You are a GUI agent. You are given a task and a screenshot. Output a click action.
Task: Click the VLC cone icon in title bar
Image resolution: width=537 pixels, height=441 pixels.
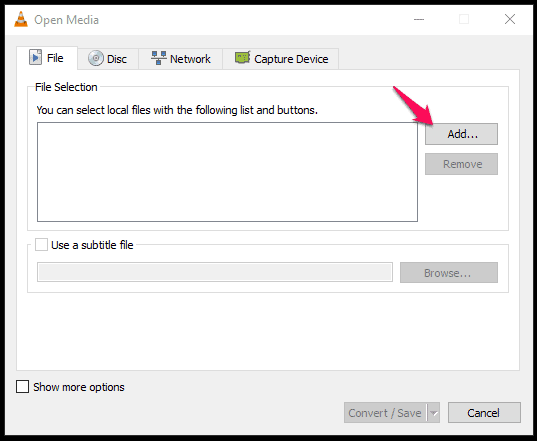point(21,19)
